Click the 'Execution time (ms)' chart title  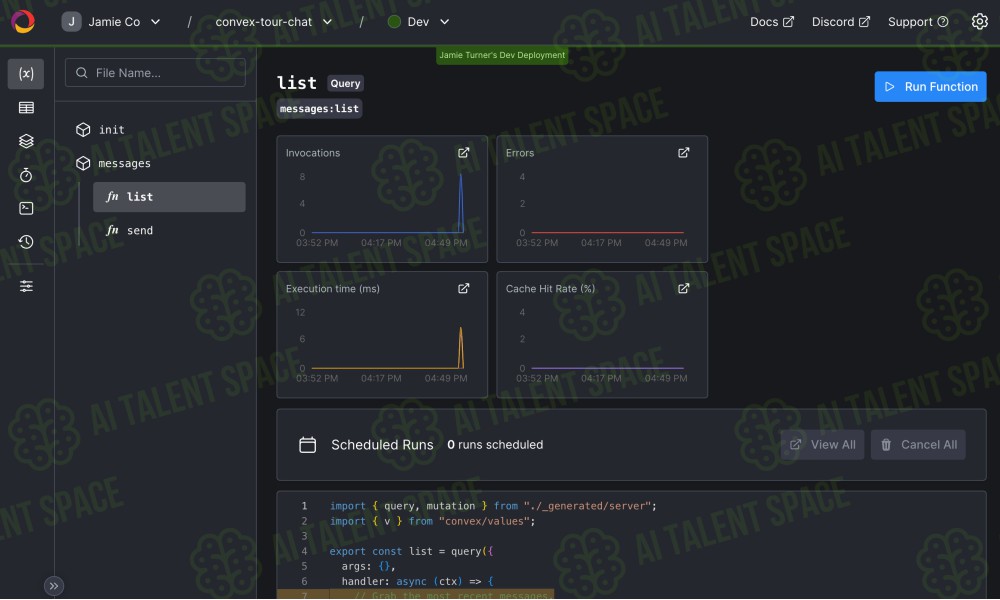click(x=332, y=289)
